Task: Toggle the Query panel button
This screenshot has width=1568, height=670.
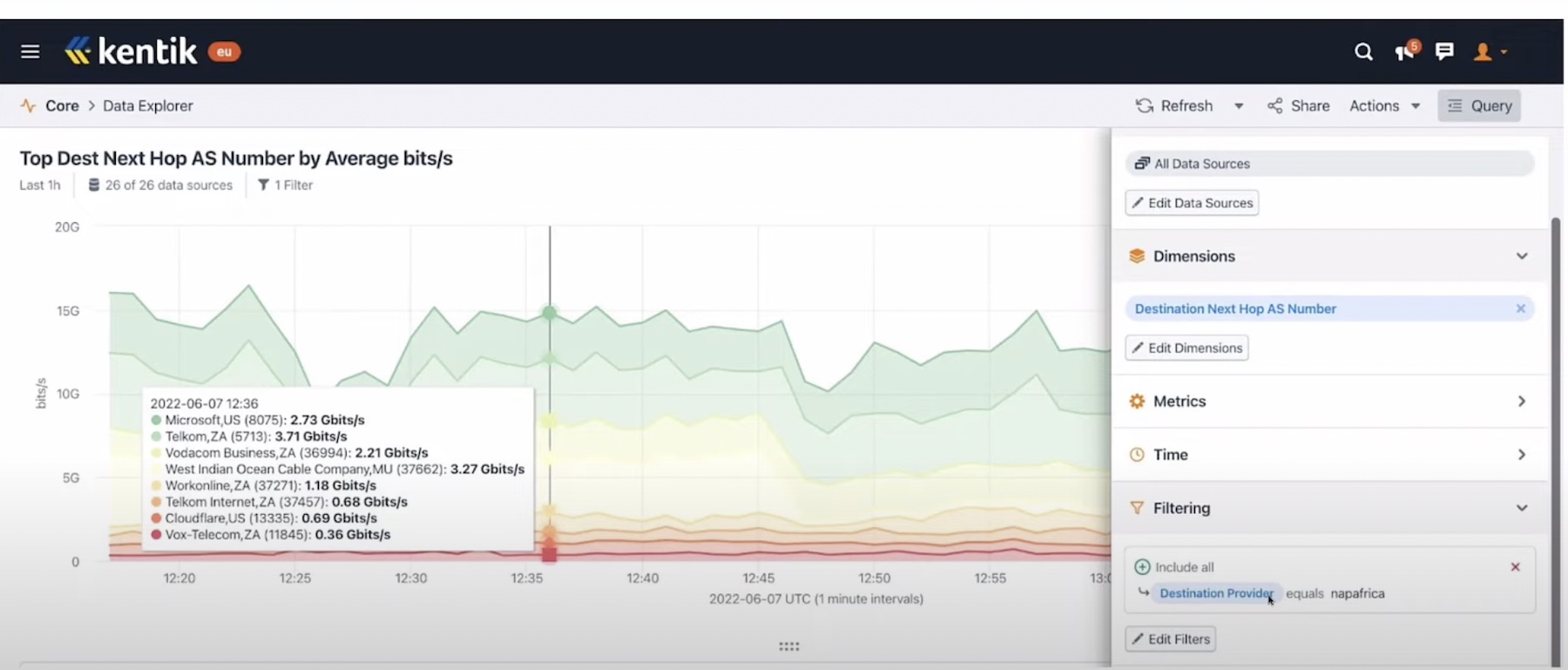Action: pyautogui.click(x=1479, y=105)
